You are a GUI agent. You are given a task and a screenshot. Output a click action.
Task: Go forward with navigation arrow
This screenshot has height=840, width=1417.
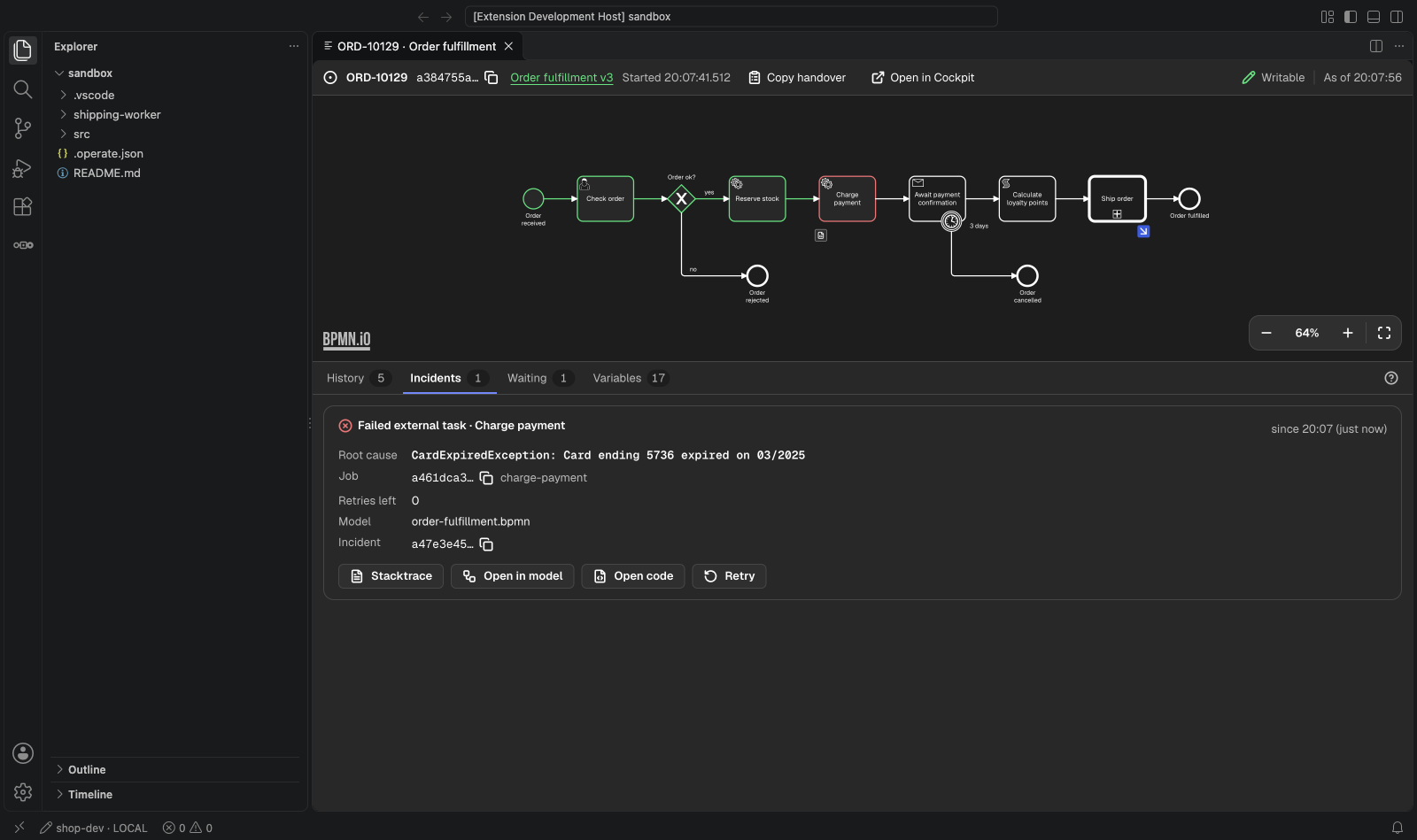coord(446,17)
